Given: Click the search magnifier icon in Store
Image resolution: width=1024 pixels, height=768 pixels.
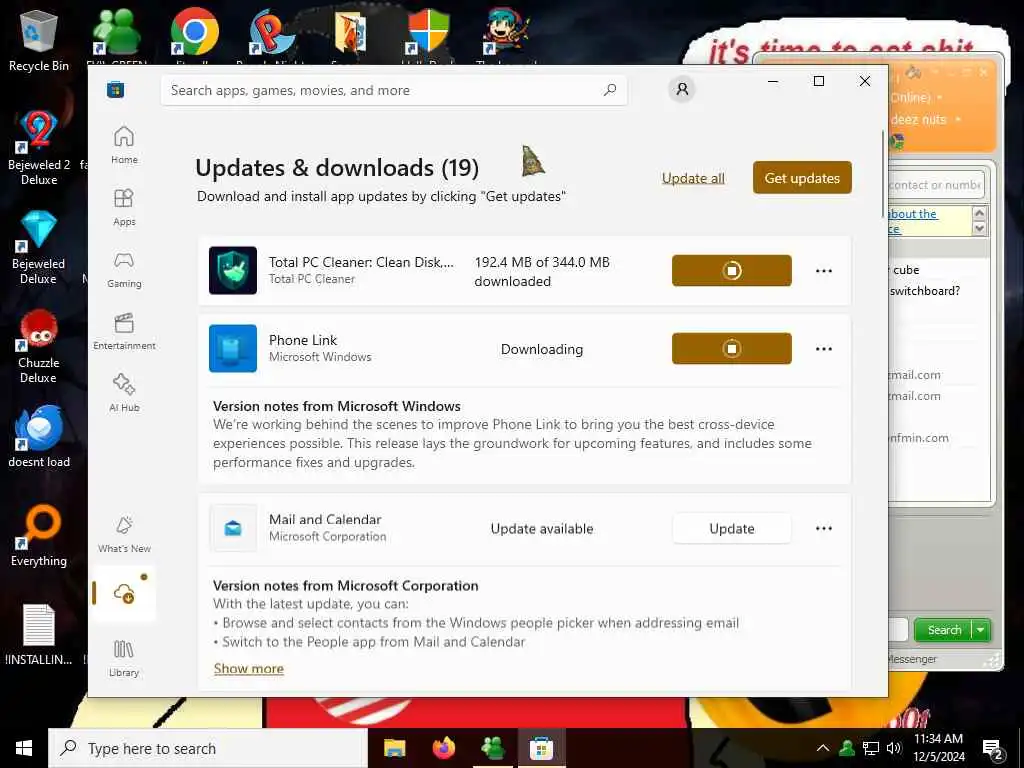Looking at the screenshot, I should tap(610, 90).
